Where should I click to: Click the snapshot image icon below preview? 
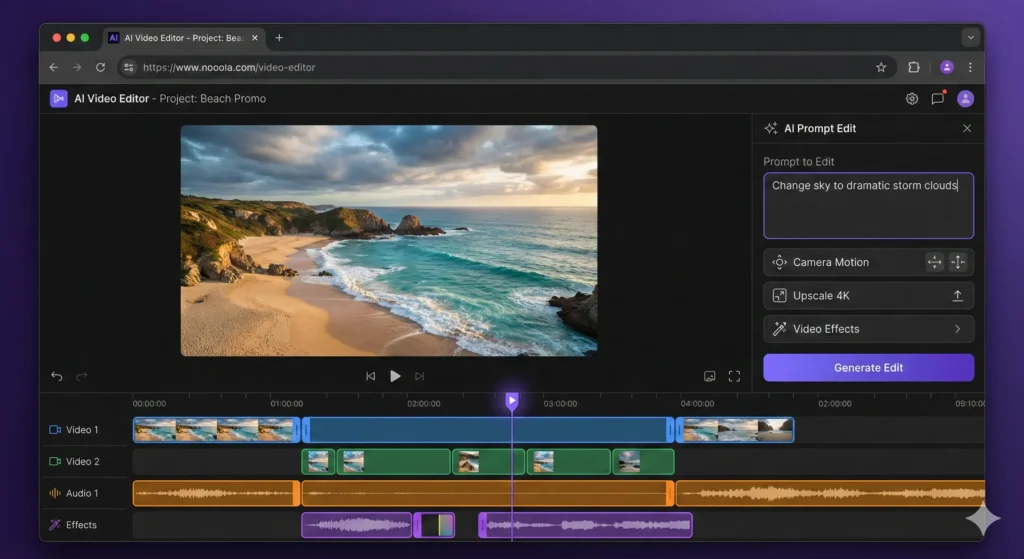[709, 376]
